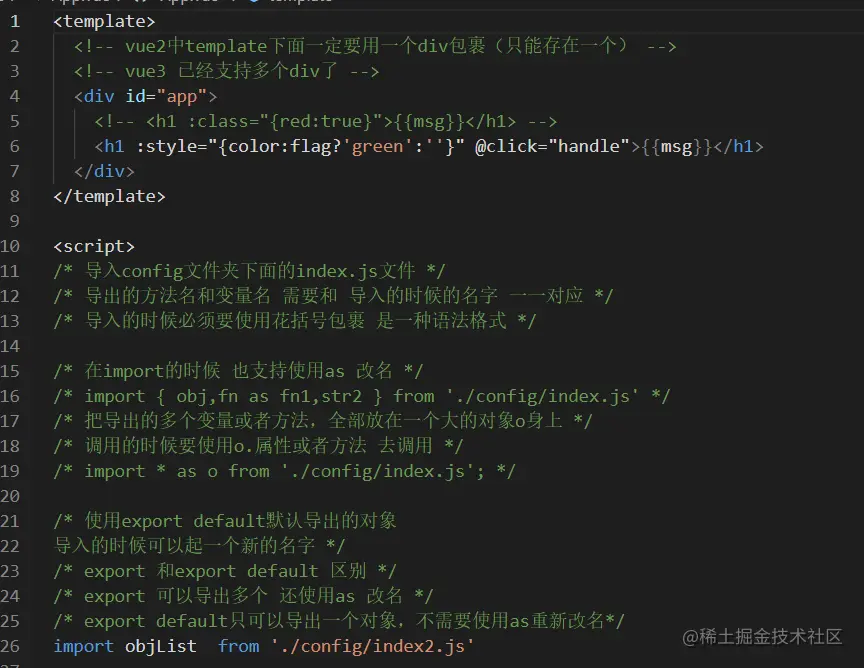Click the from keyword on line 26
Screen dimensions: 864x668
click(x=238, y=646)
